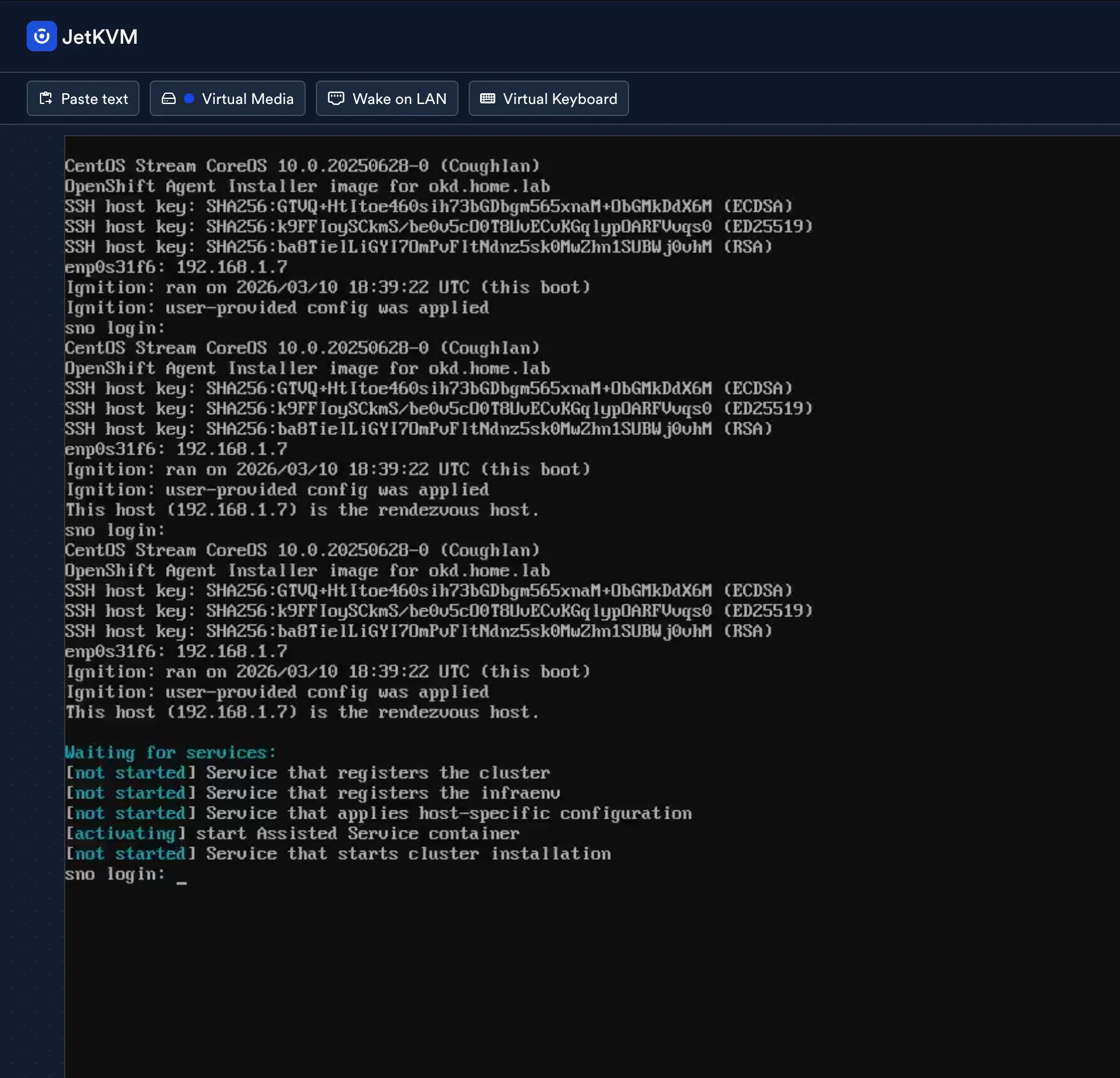
Task: Click the drive icon in Virtual Media
Action: click(169, 98)
